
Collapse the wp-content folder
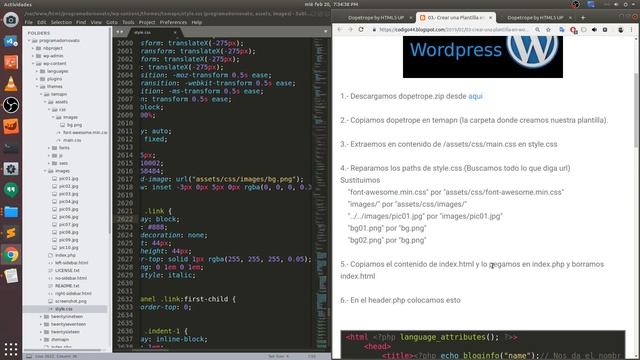[33, 64]
